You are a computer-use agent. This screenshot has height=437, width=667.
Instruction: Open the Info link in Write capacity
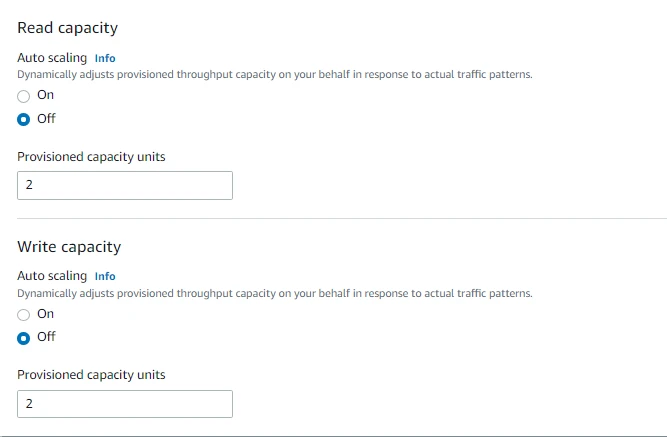[x=105, y=276]
